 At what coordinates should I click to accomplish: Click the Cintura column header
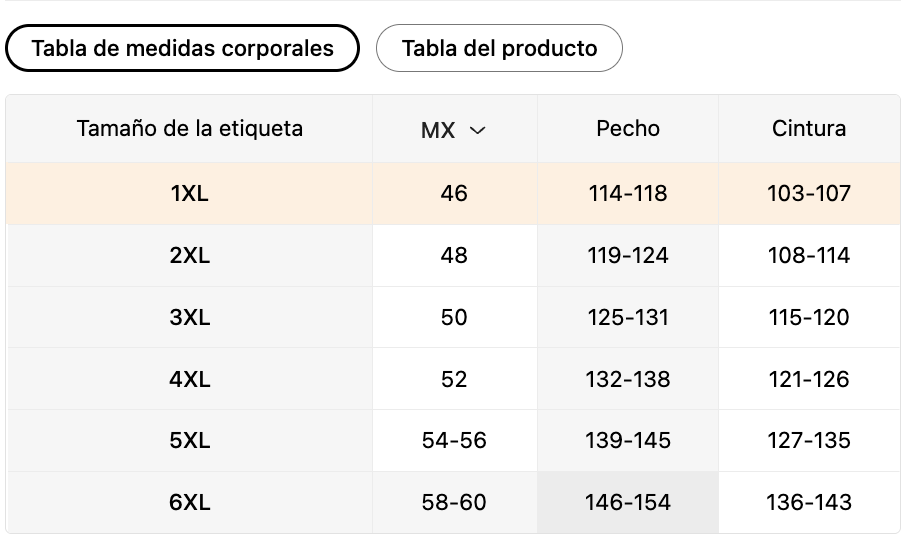click(809, 128)
